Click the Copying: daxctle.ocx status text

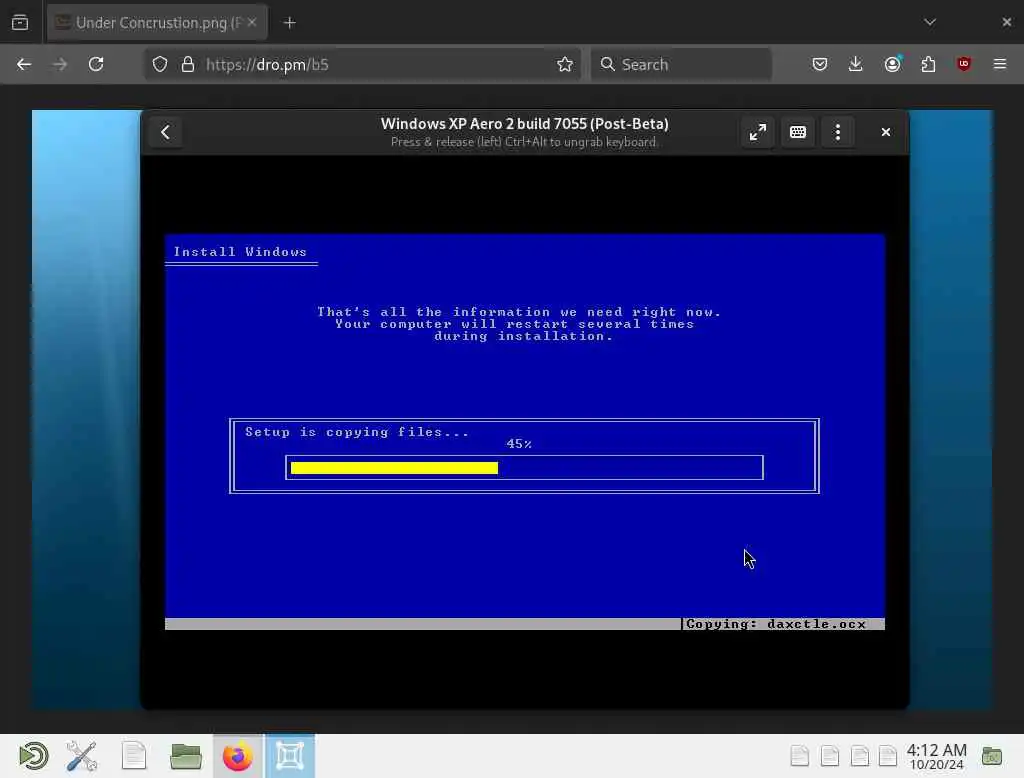coord(776,624)
